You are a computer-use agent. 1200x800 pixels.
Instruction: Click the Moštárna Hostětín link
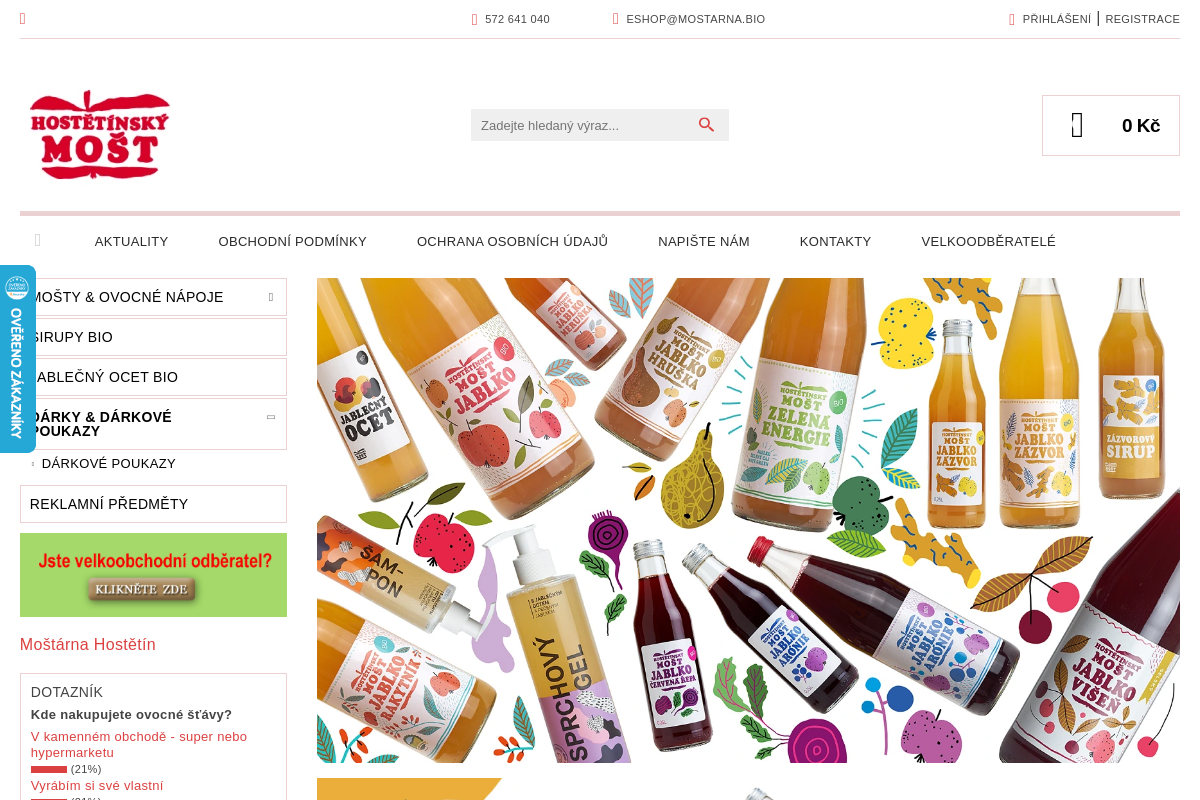coord(88,645)
